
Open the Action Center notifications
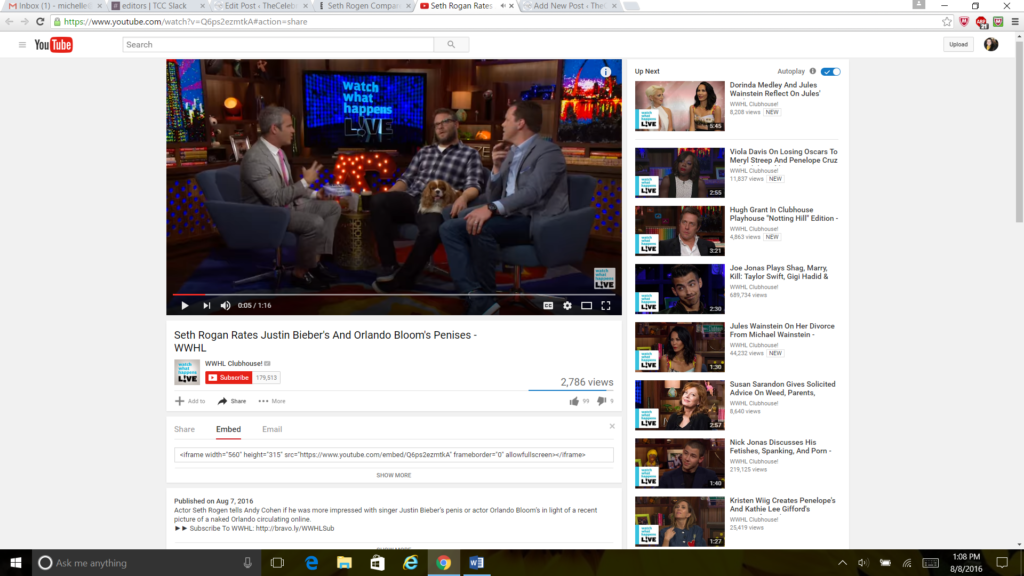coord(1002,562)
